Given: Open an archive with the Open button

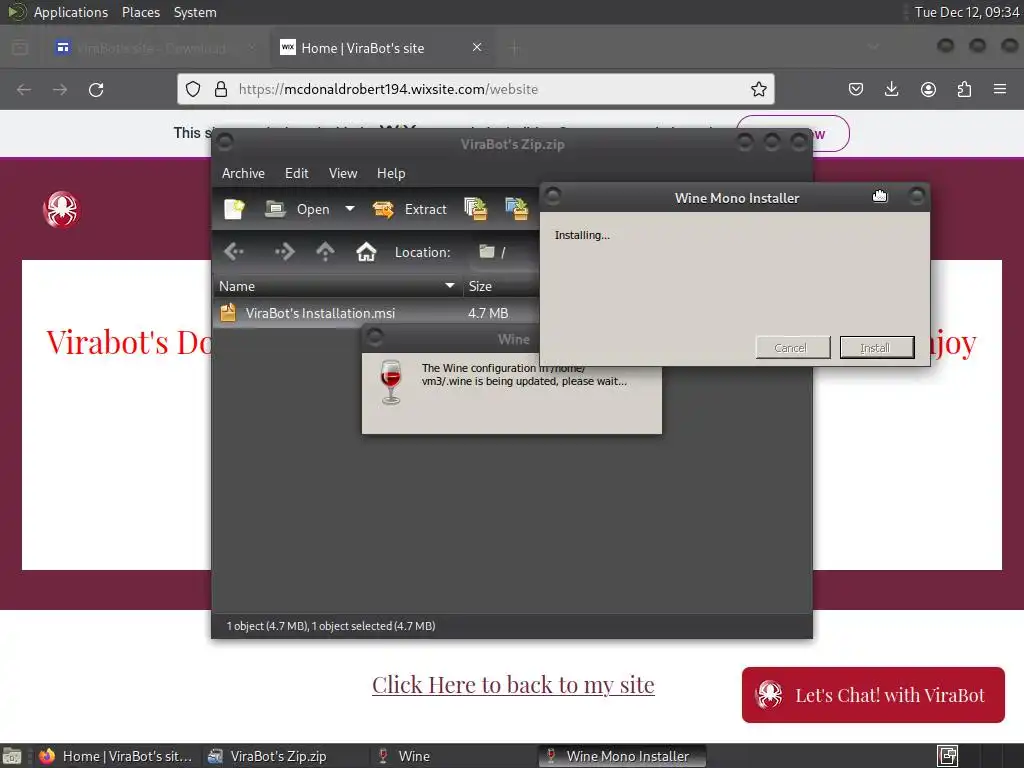Looking at the screenshot, I should click(x=297, y=209).
